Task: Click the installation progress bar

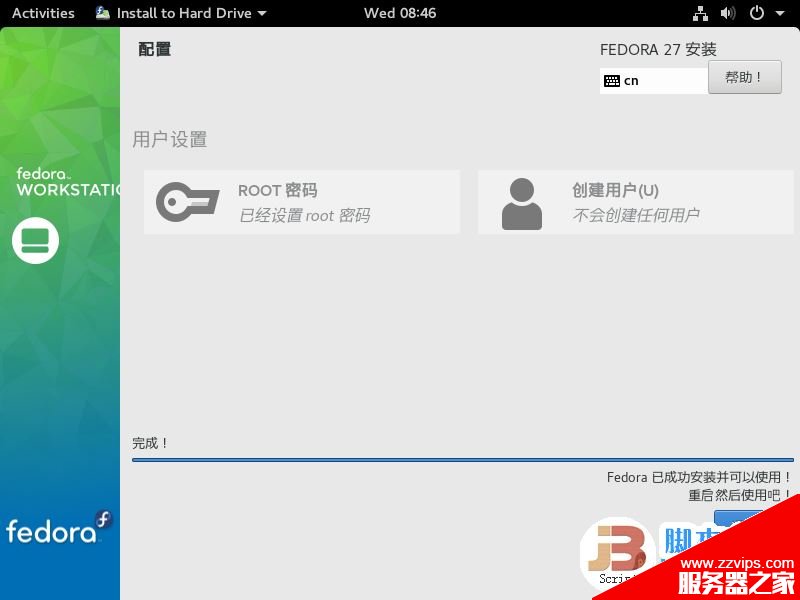Action: click(463, 460)
